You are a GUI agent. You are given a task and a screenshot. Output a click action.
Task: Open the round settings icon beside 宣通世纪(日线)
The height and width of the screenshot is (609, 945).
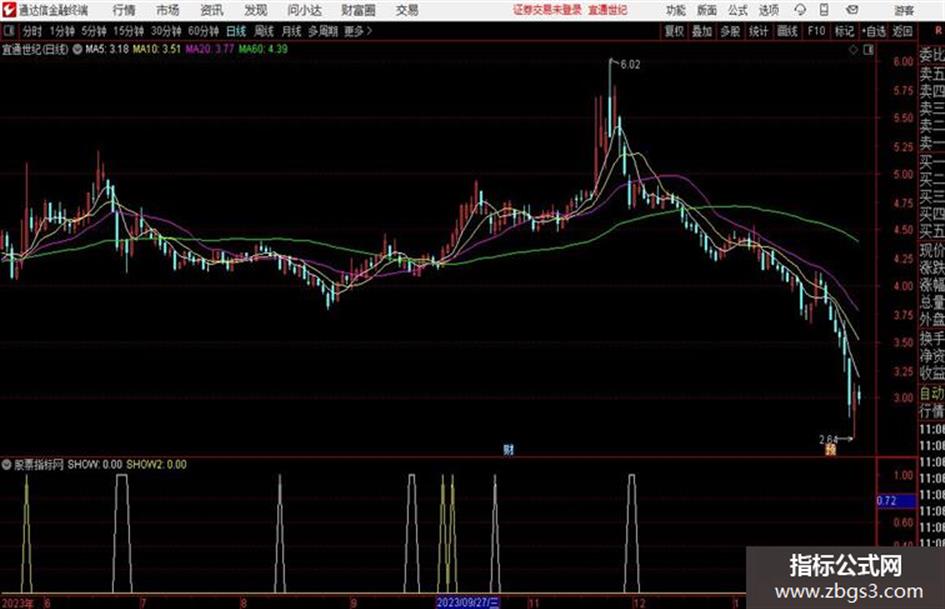(77, 49)
